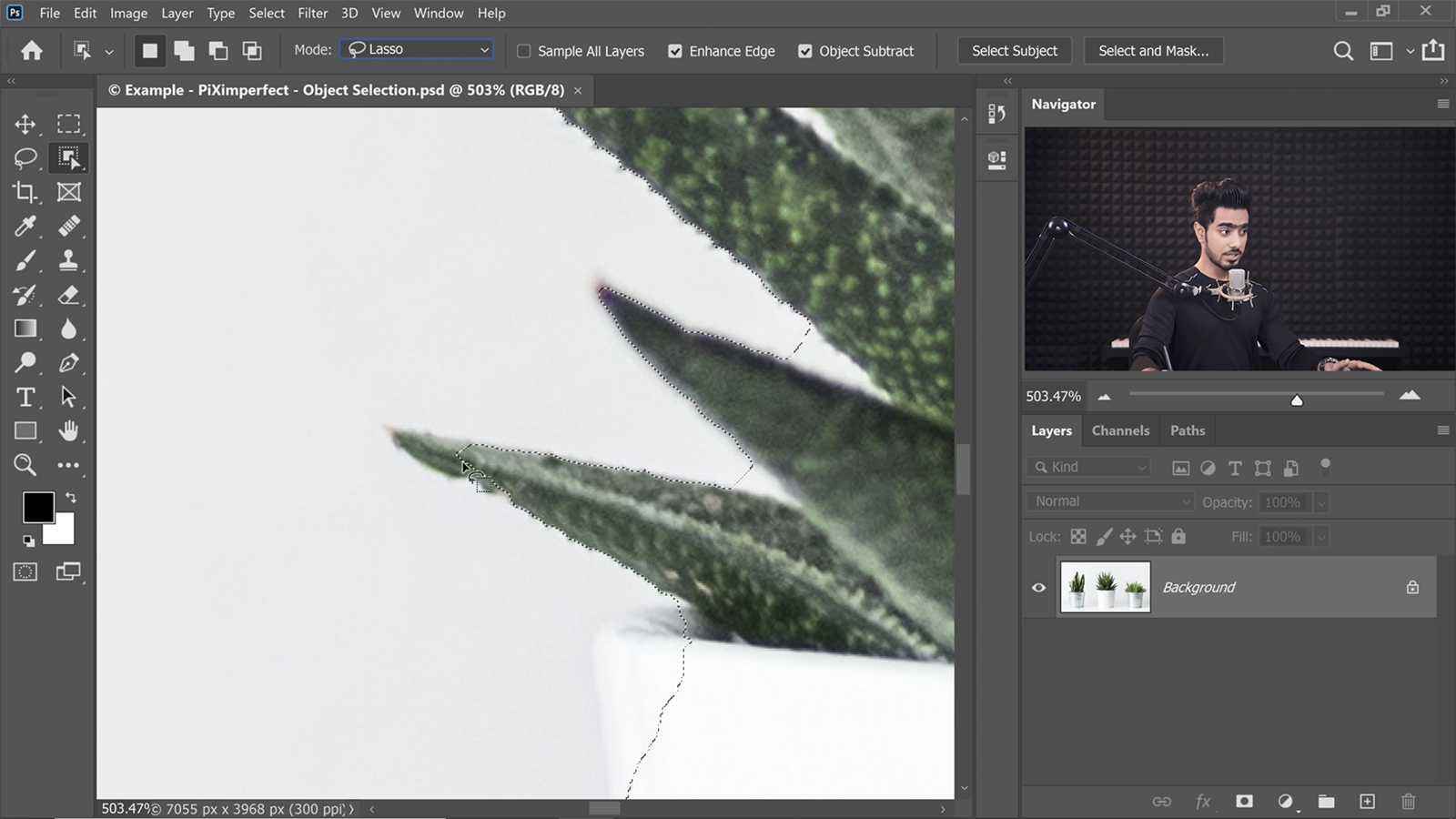1456x819 pixels.
Task: Open the Select menu
Action: coord(267,13)
